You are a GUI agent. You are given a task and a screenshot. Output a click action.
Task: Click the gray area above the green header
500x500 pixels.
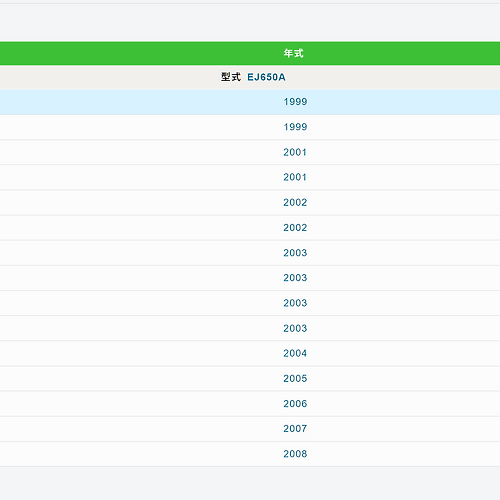250,23
